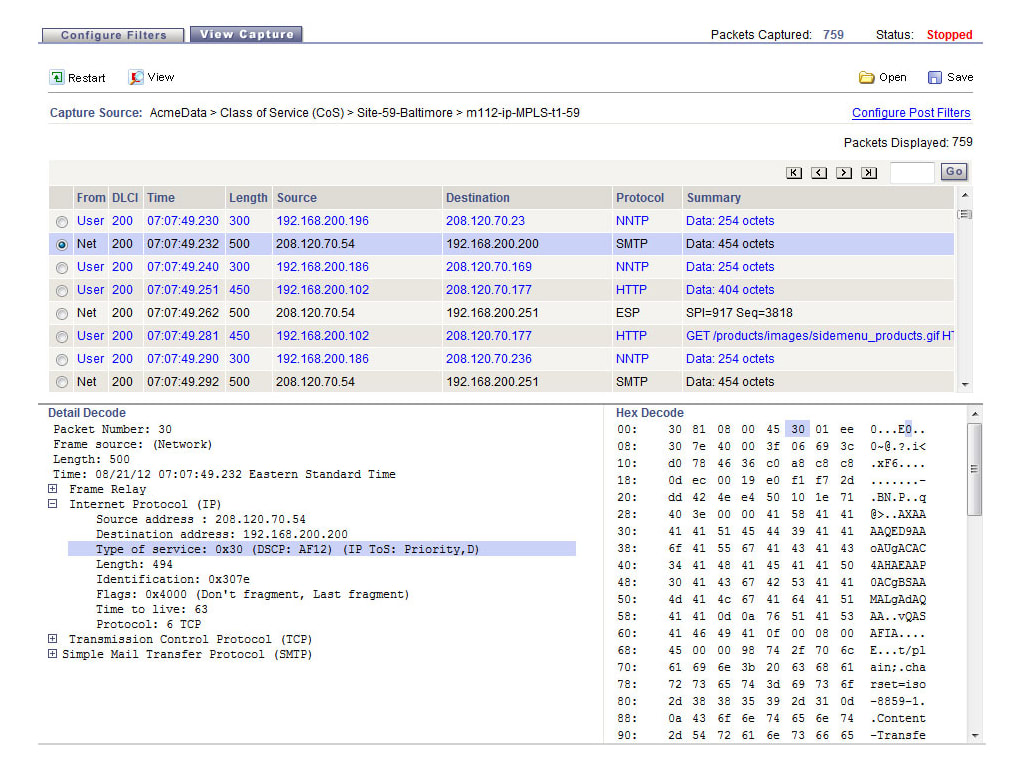Image resolution: width=1024 pixels, height=768 pixels.
Task: Select radio for packet at 07:07:49.281
Action: pos(62,337)
